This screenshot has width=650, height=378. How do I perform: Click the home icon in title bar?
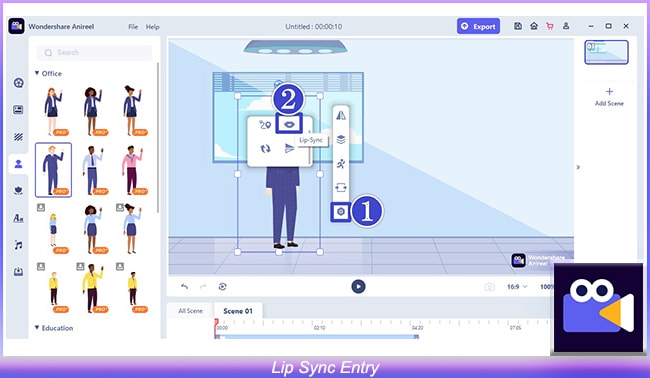534,26
